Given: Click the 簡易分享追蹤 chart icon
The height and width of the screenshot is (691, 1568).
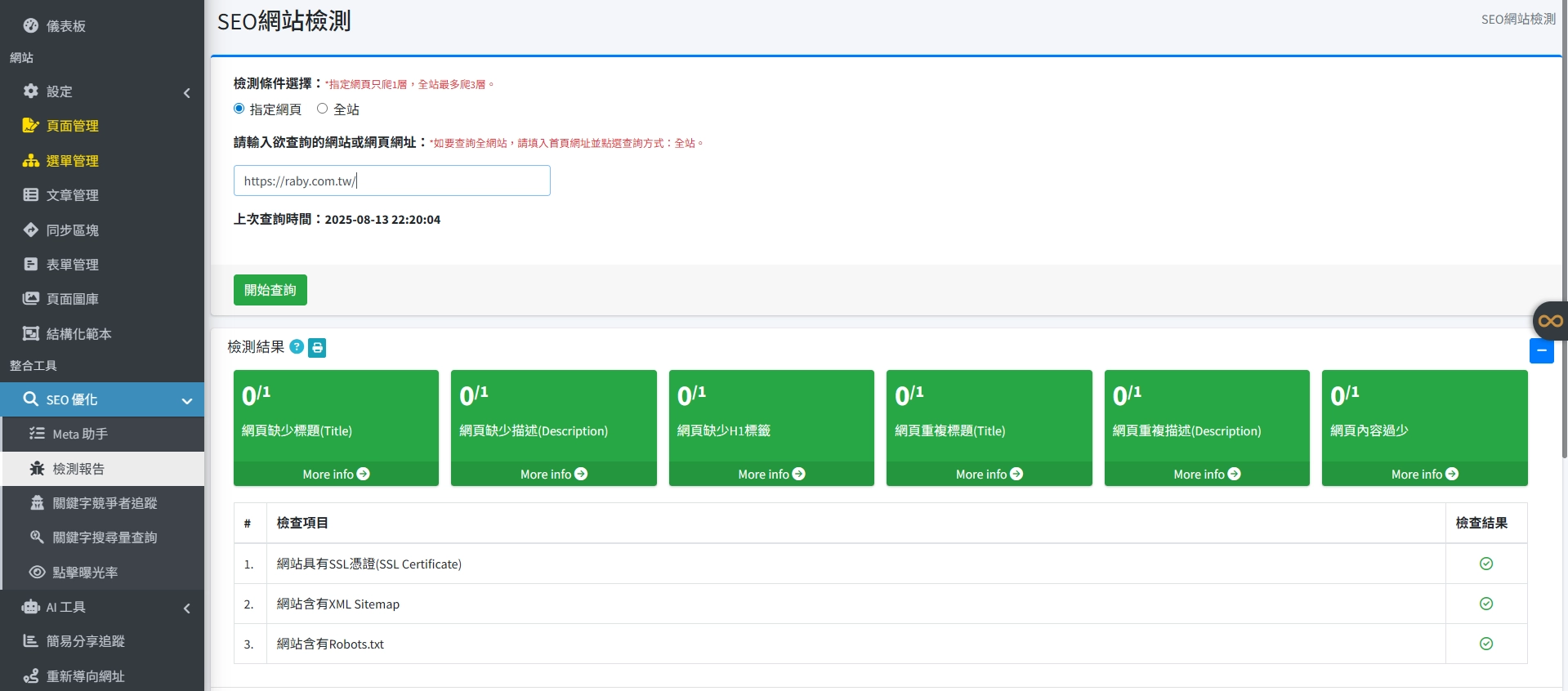Looking at the screenshot, I should pyautogui.click(x=31, y=640).
